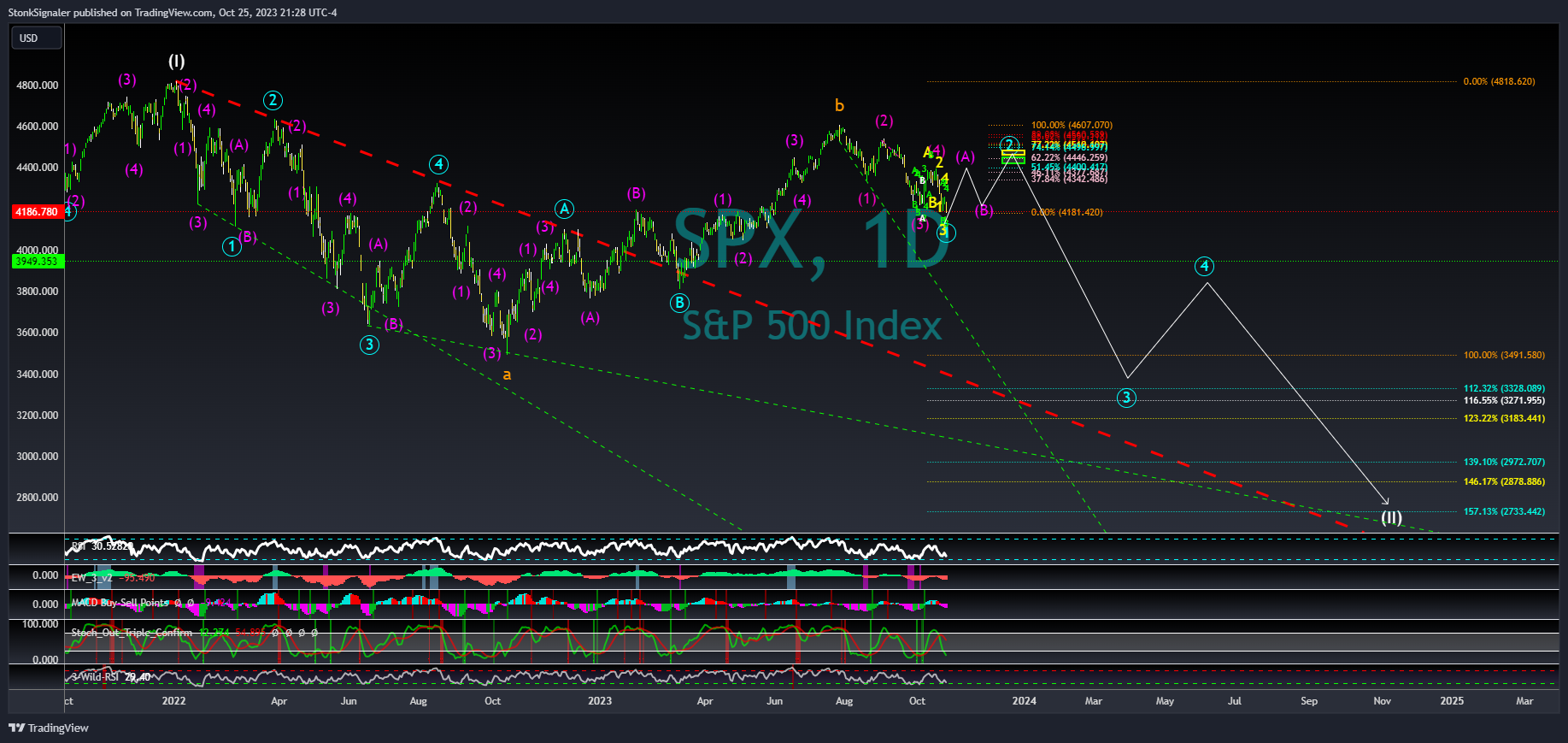Select the green 3949.353 price label
Viewport: 1568px width, 743px height.
37,262
